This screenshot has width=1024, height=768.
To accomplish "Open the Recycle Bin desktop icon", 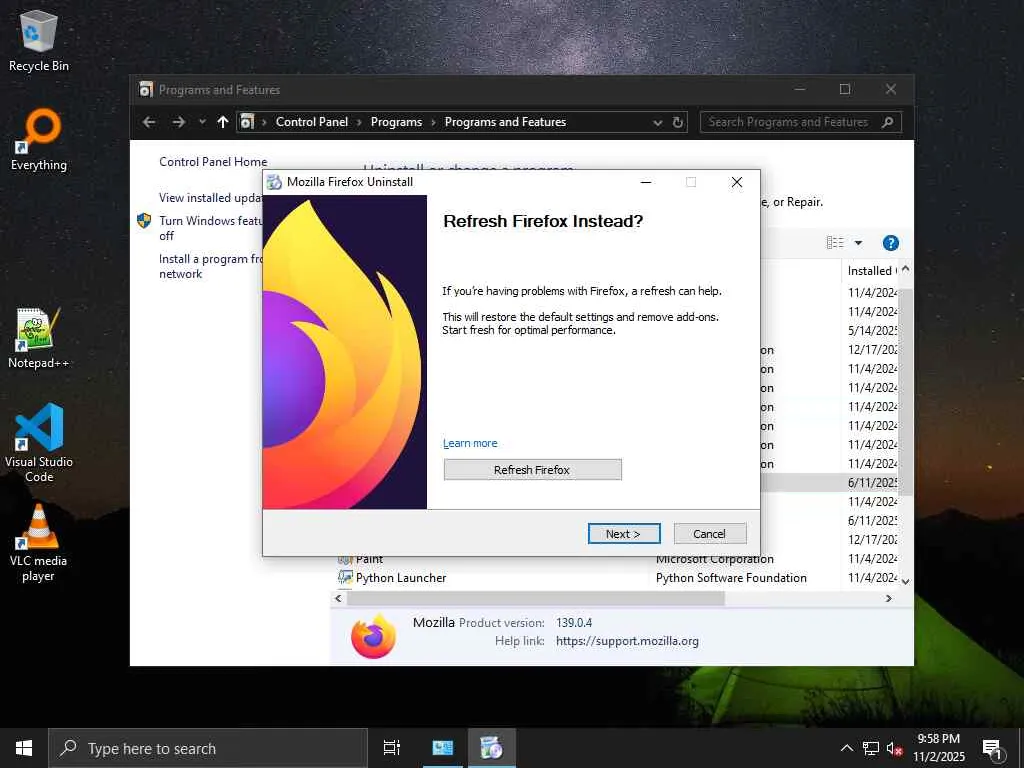I will pyautogui.click(x=39, y=40).
